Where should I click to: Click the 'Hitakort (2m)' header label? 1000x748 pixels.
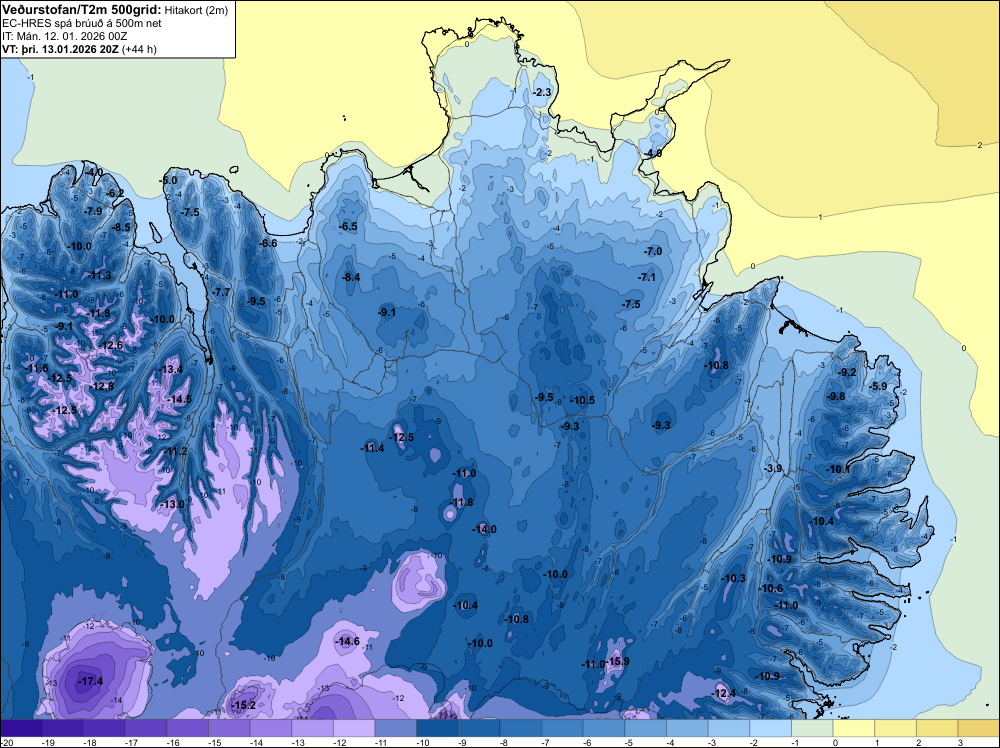[196, 10]
